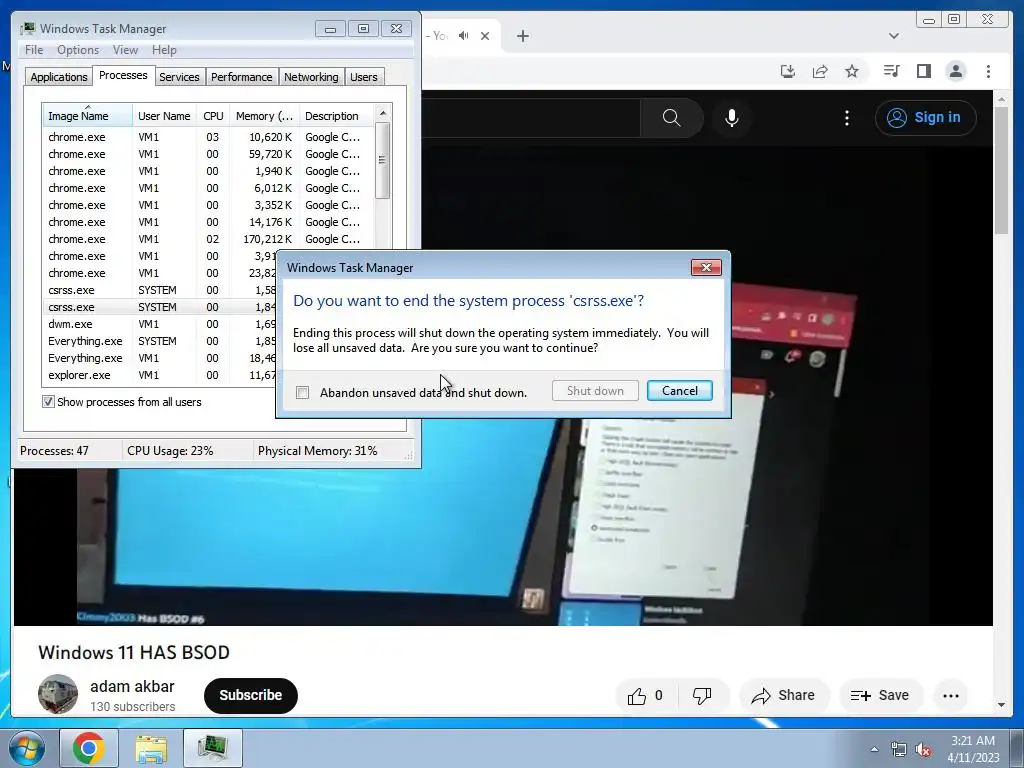The width and height of the screenshot is (1024, 768).
Task: Dislike the video with thumbs down
Action: 702,696
